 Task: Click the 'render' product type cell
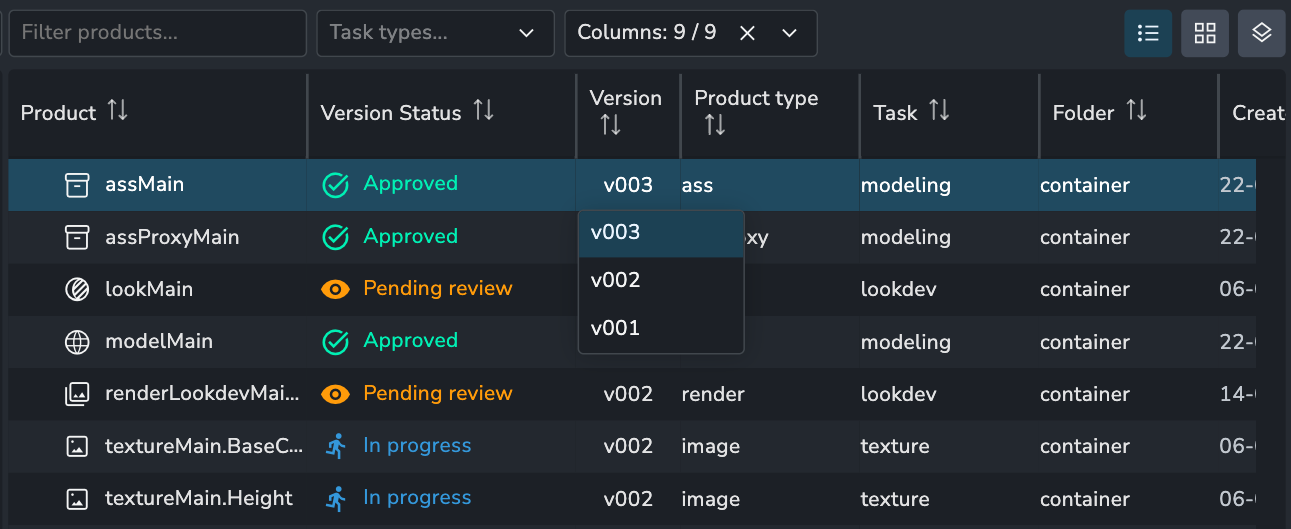pyautogui.click(x=713, y=394)
